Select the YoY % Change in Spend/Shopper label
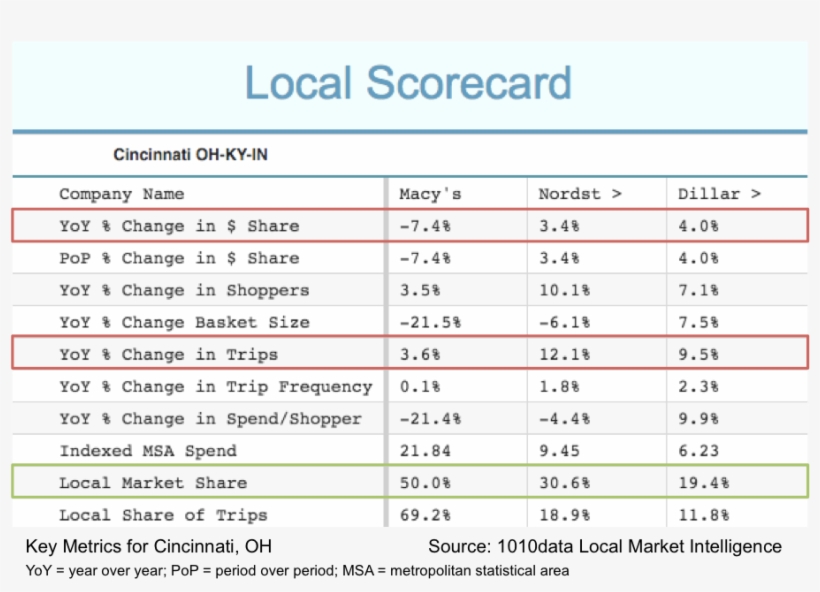 click(x=210, y=418)
